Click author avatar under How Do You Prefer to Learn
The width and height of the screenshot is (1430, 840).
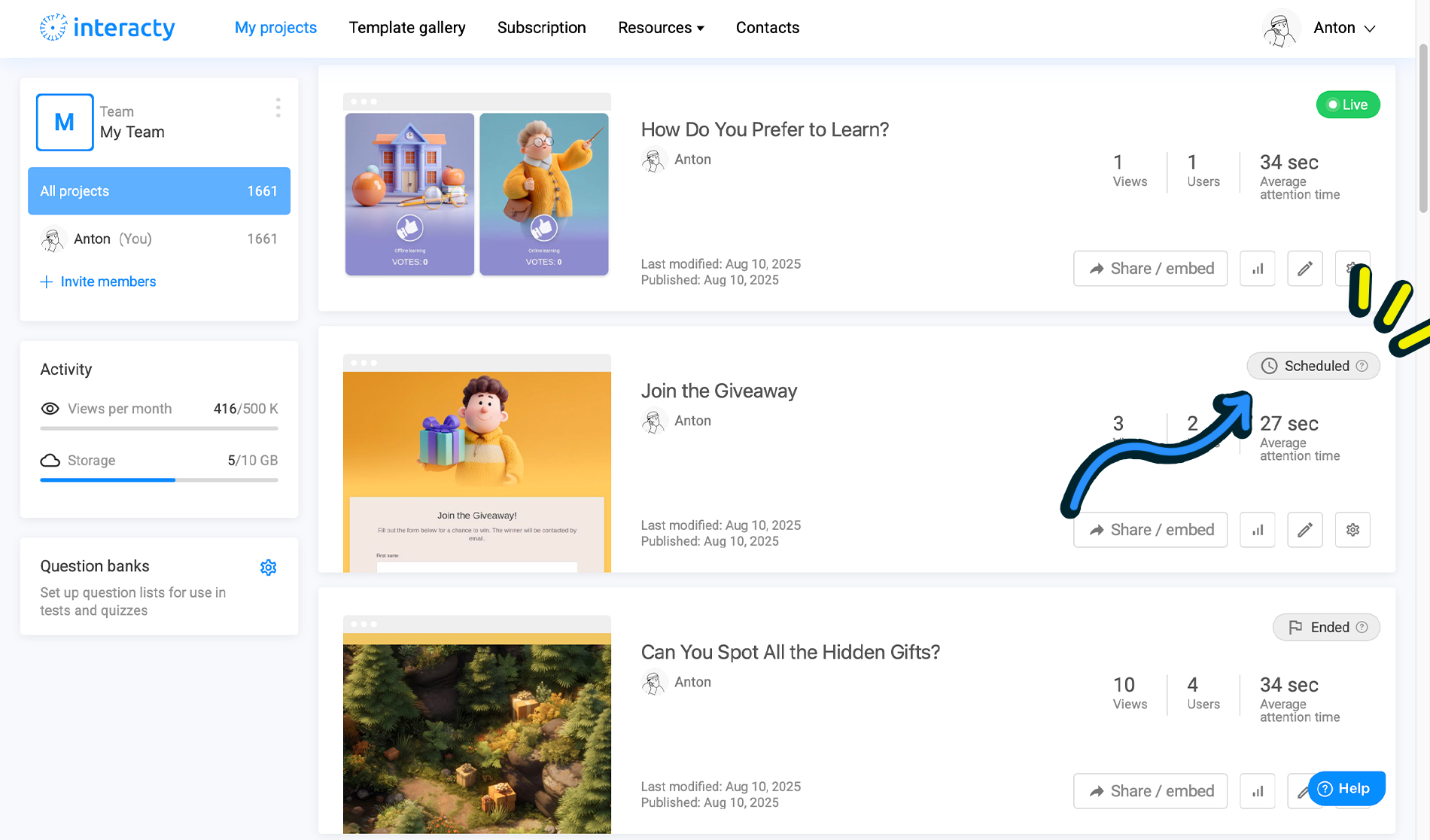click(x=653, y=160)
